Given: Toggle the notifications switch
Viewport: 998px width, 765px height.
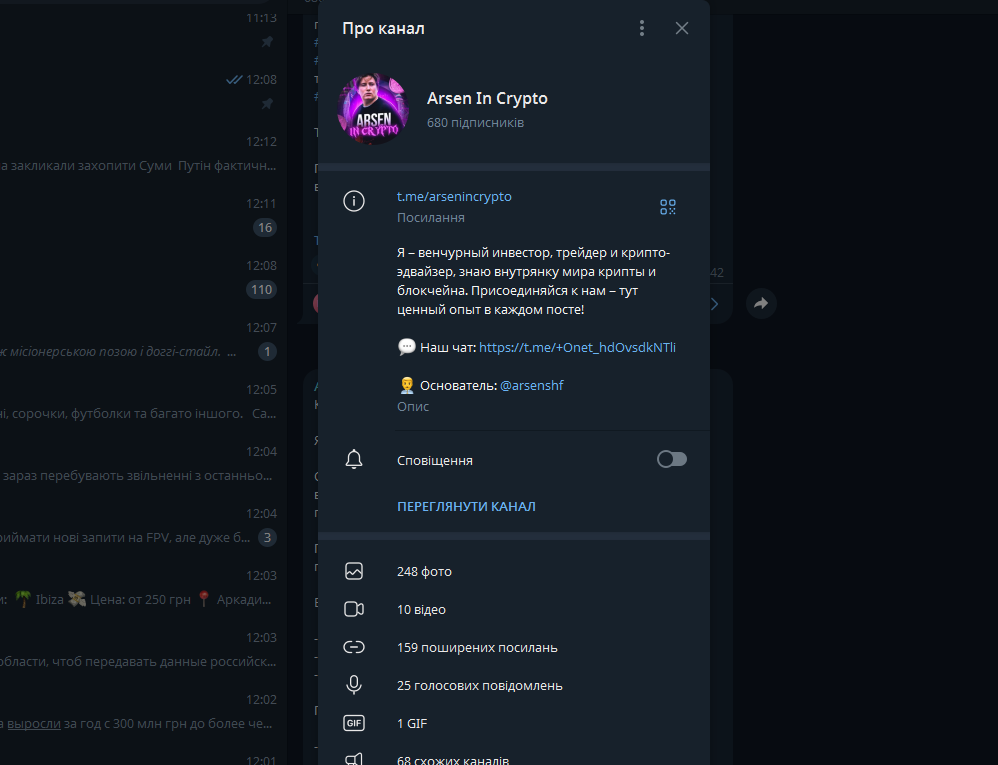Looking at the screenshot, I should coord(671,460).
